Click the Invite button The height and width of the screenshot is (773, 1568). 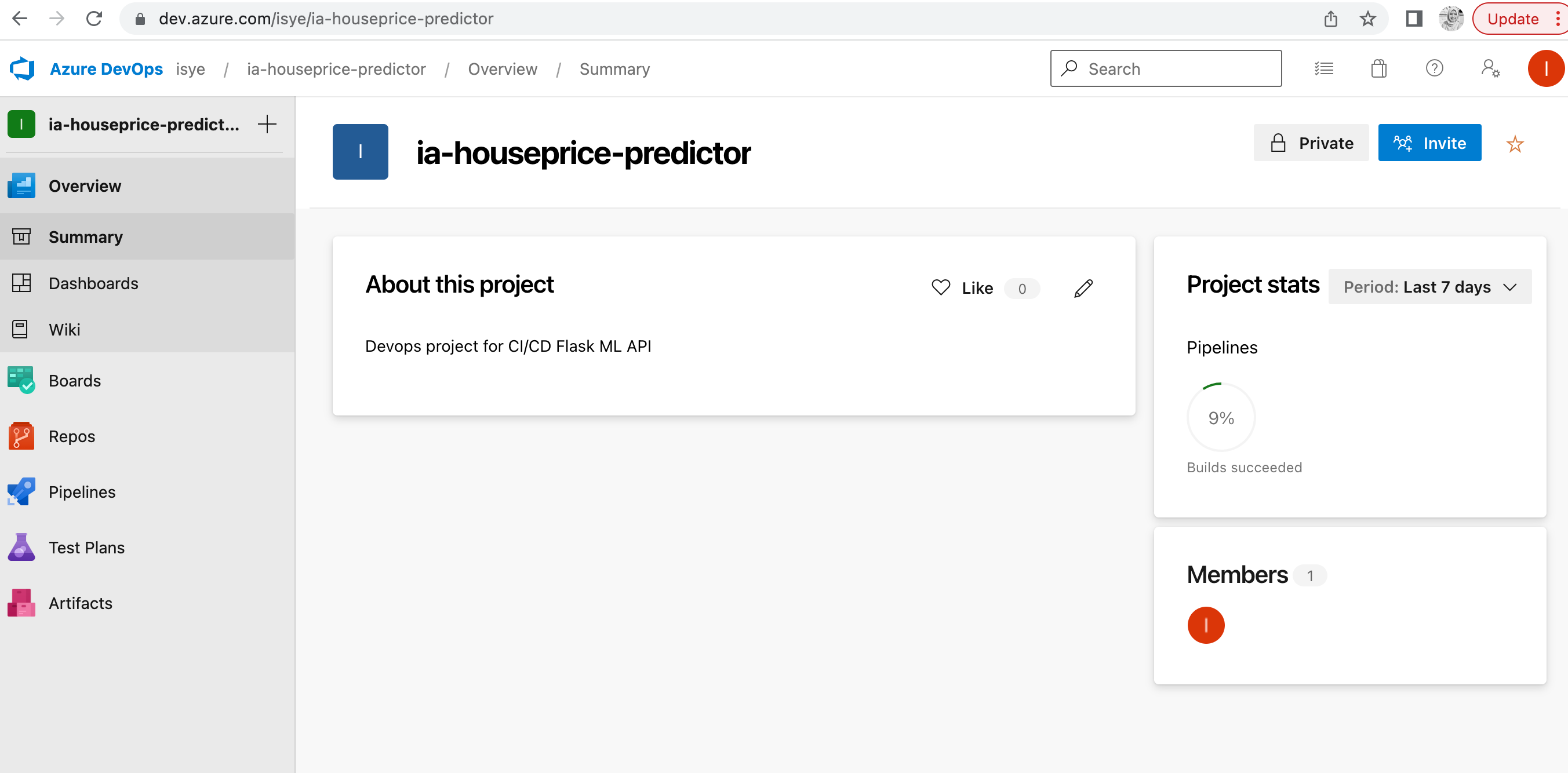coord(1429,143)
